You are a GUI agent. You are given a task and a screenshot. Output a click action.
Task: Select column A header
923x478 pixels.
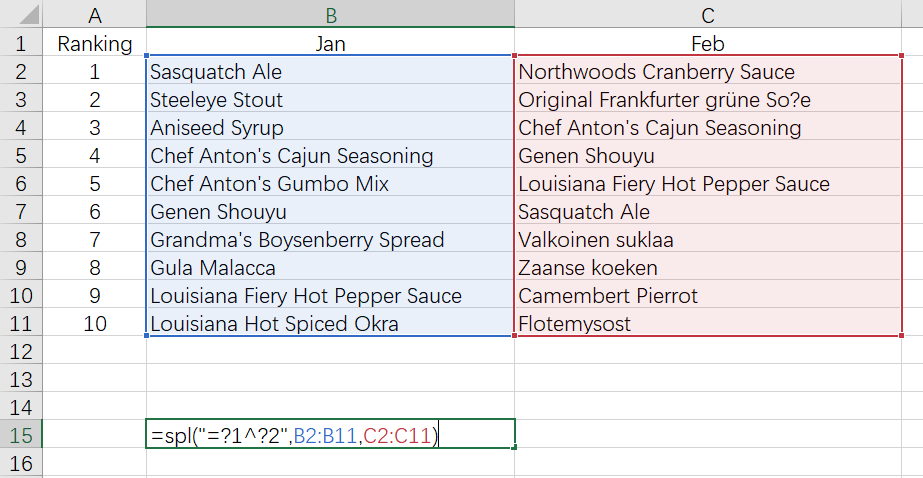(95, 14)
